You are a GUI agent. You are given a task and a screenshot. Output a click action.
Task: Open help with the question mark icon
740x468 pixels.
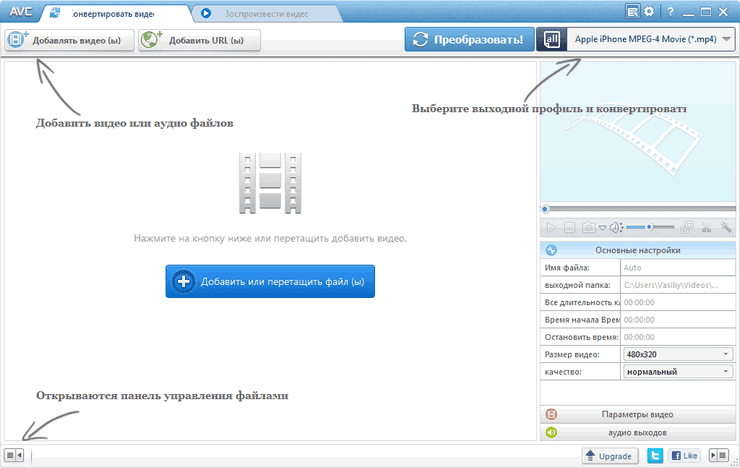coord(670,12)
